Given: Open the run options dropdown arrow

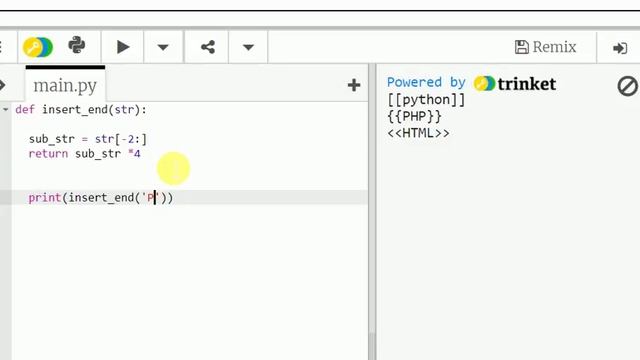Looking at the screenshot, I should (163, 47).
